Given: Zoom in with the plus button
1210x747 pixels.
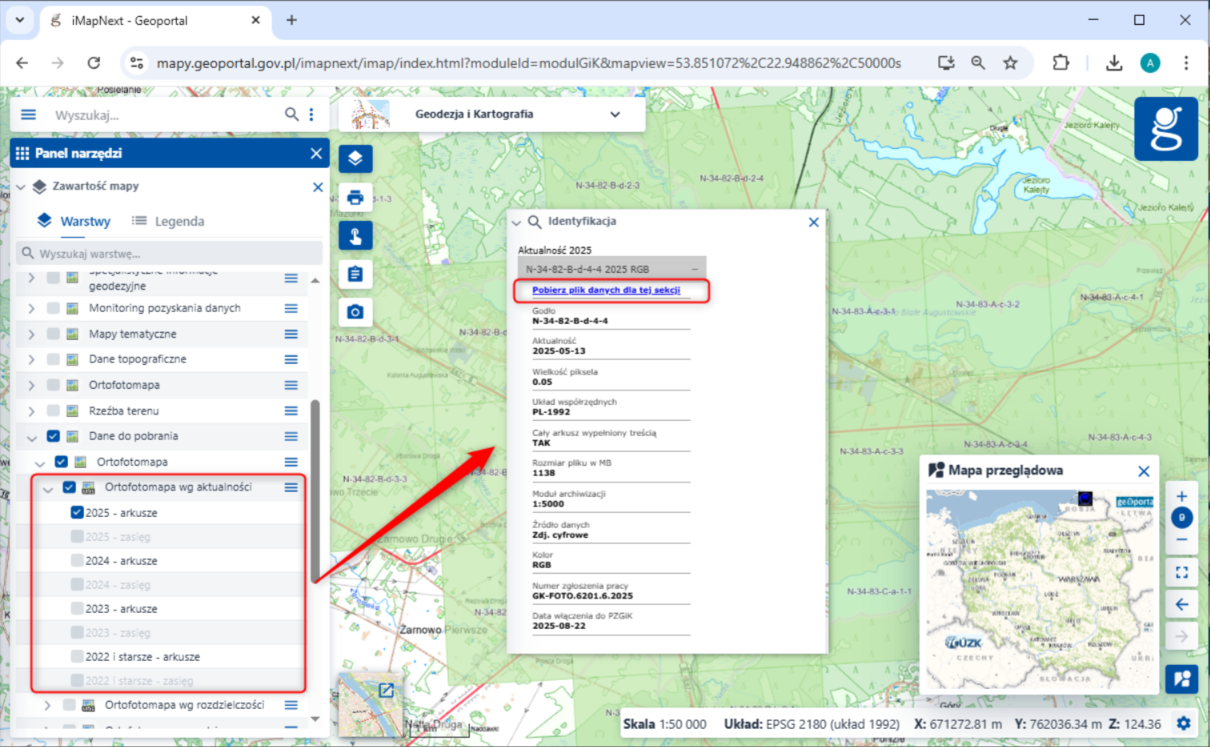Looking at the screenshot, I should (x=1182, y=497).
